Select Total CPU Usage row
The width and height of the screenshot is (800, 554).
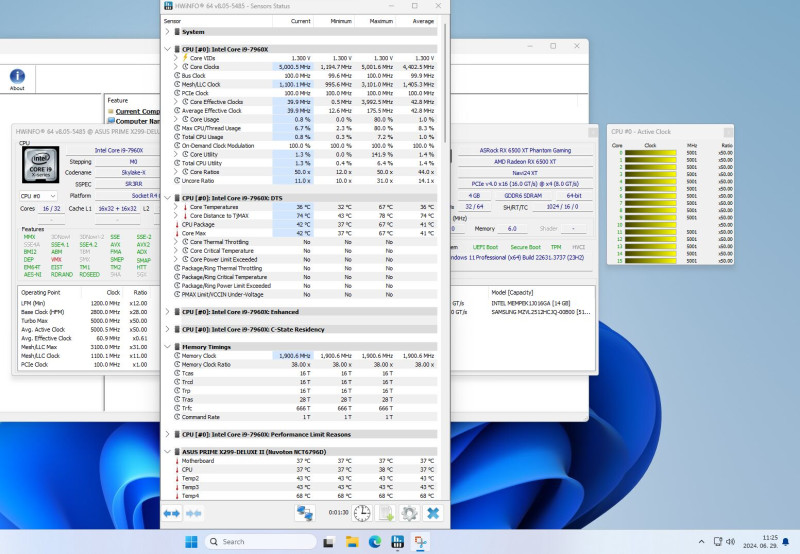point(304,137)
